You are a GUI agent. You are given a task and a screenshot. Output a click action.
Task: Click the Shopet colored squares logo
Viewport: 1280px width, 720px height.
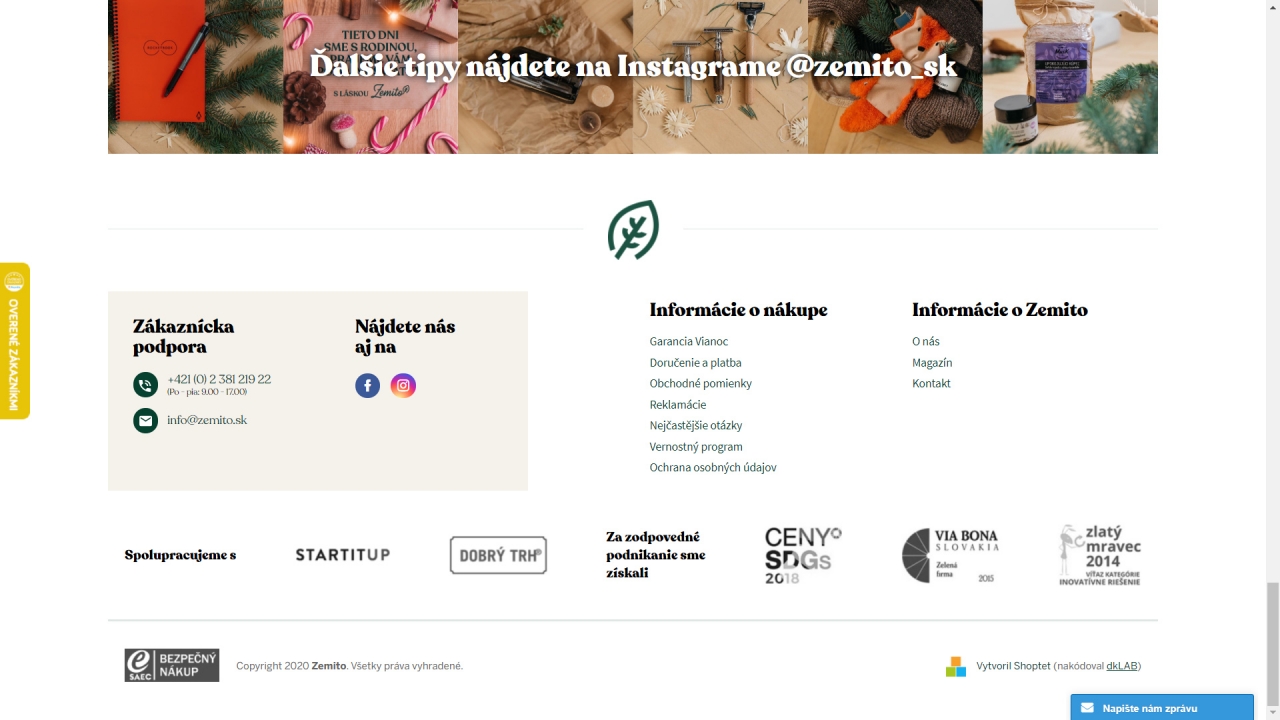956,666
